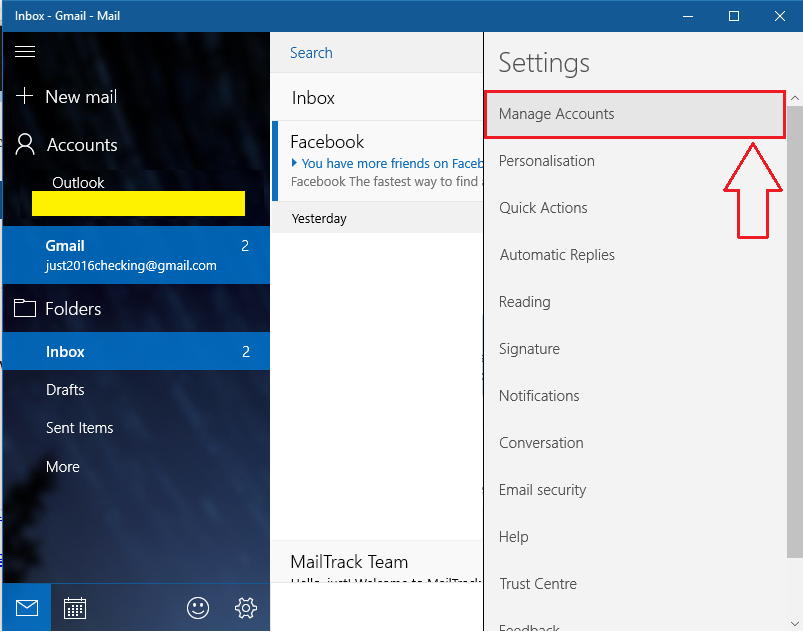Expand More folders
Image resolution: width=803 pixels, height=633 pixels.
[63, 466]
